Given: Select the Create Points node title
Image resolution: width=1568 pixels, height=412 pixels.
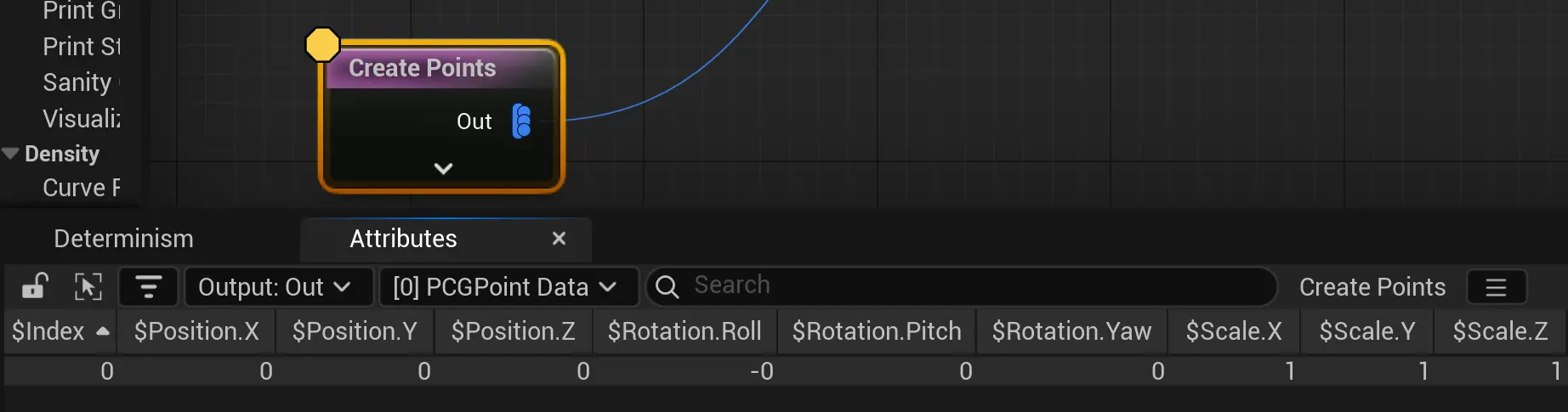Looking at the screenshot, I should (423, 68).
